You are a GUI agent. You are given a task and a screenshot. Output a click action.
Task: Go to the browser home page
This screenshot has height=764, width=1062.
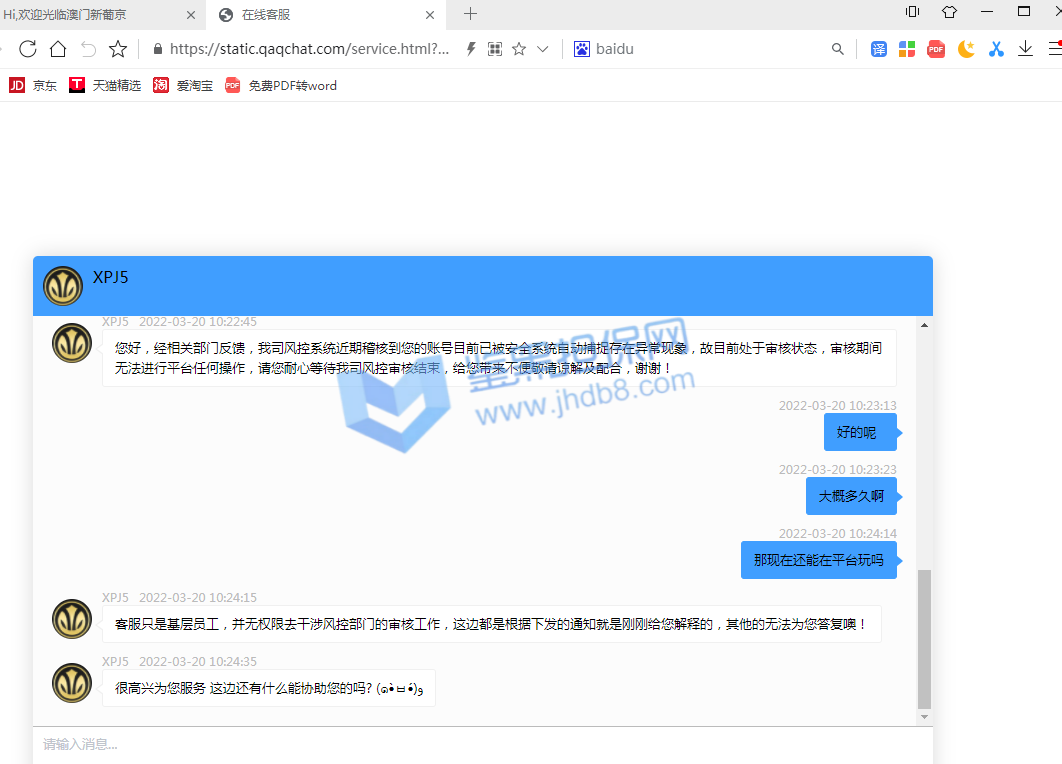(58, 49)
